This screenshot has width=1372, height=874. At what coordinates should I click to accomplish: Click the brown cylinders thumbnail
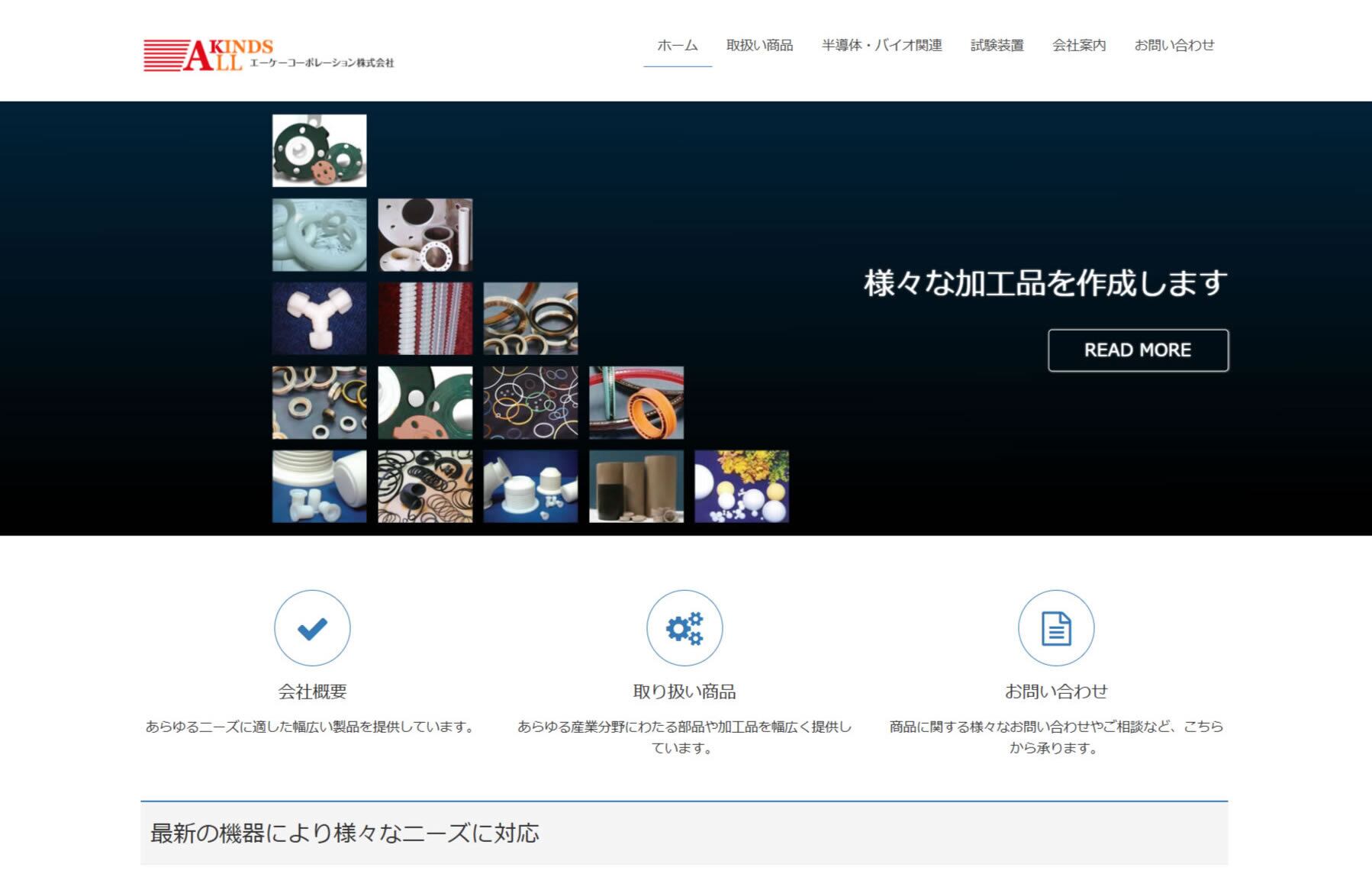point(636,486)
